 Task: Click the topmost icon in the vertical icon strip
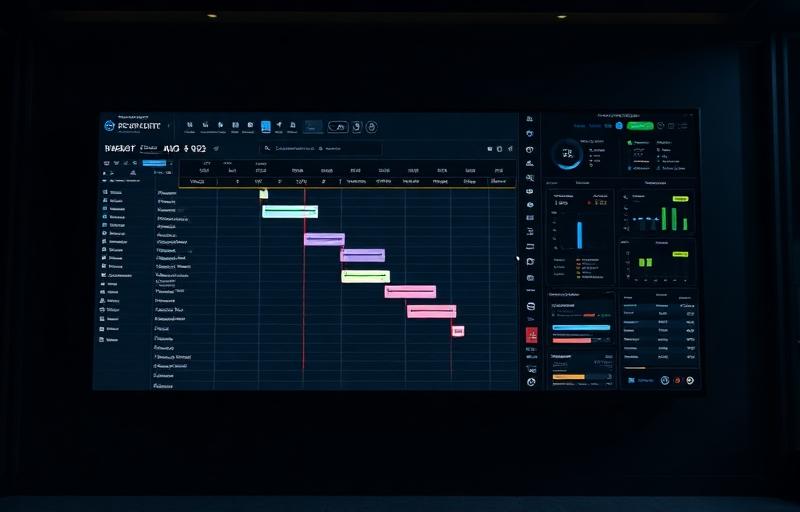point(530,119)
